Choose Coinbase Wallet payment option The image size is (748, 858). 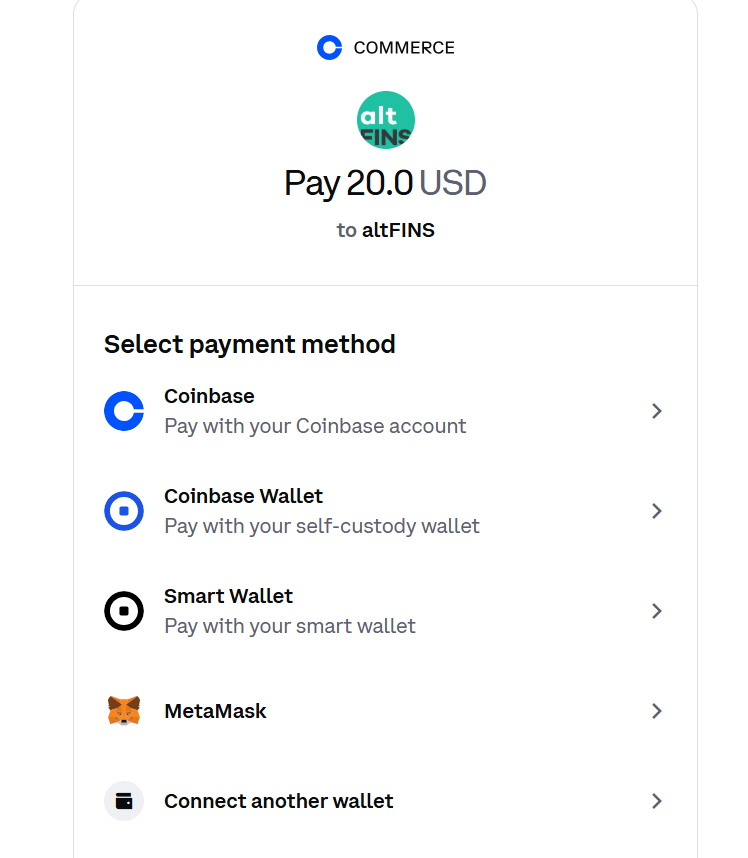click(243, 496)
